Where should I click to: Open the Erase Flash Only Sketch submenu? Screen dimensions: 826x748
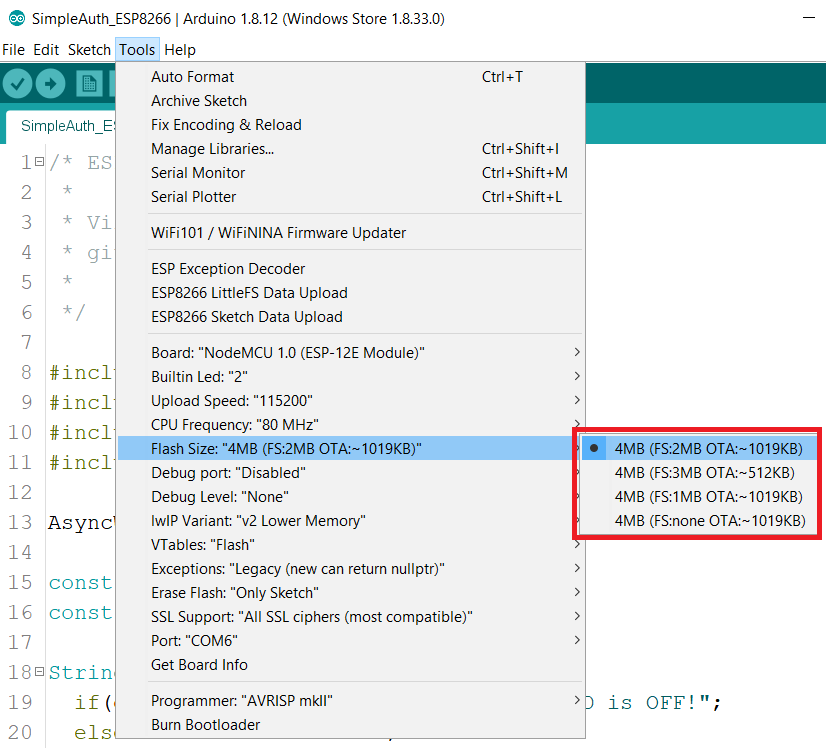350,593
